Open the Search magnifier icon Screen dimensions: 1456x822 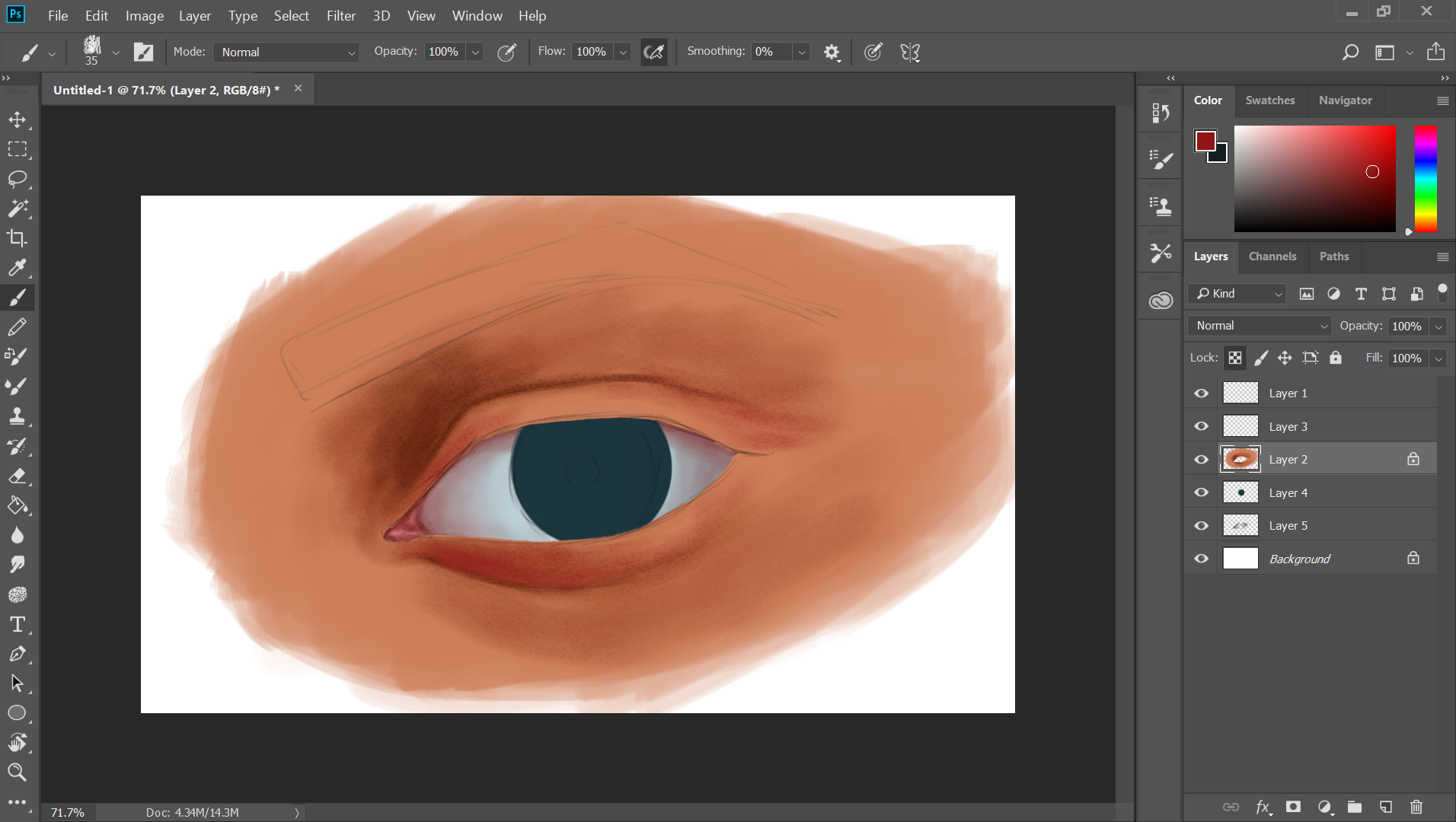(1350, 52)
